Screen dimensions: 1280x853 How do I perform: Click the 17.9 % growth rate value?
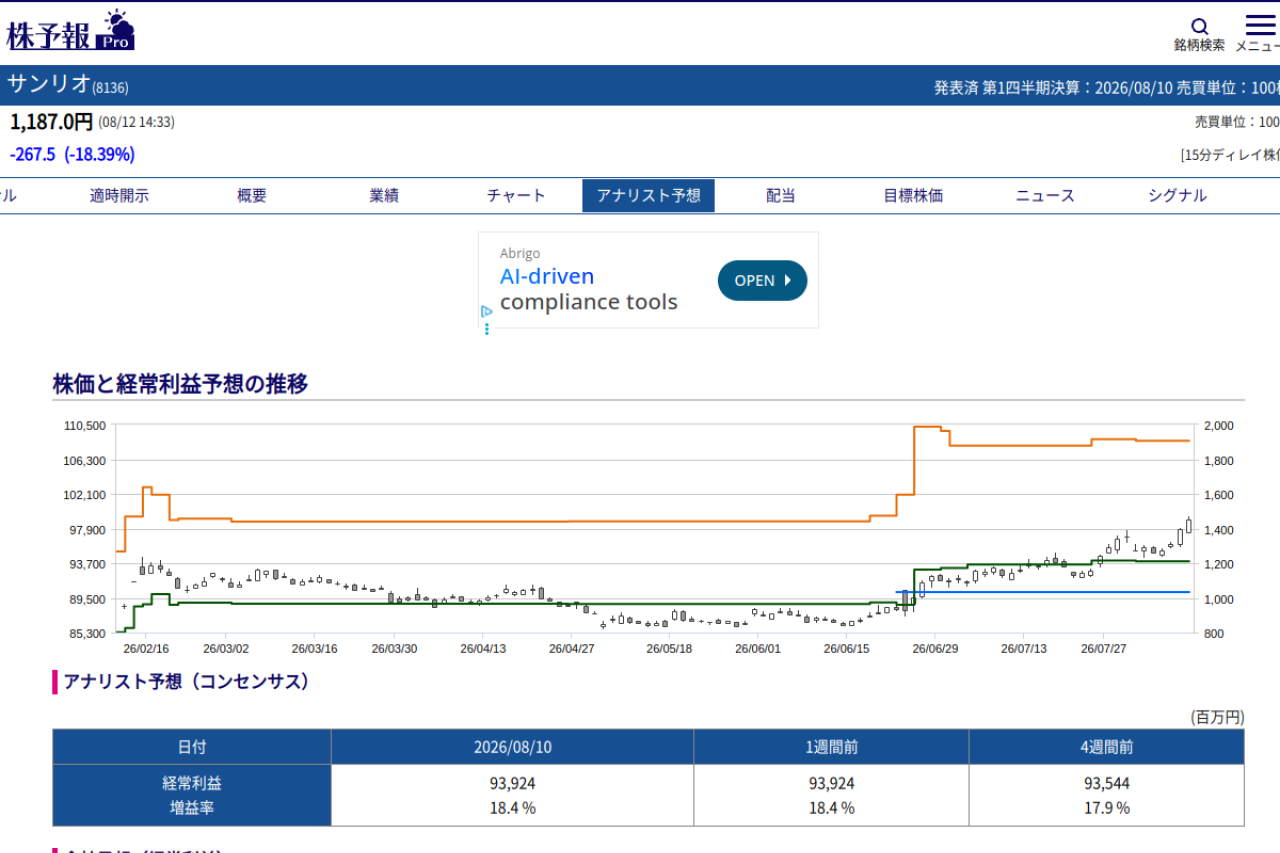point(1107,808)
